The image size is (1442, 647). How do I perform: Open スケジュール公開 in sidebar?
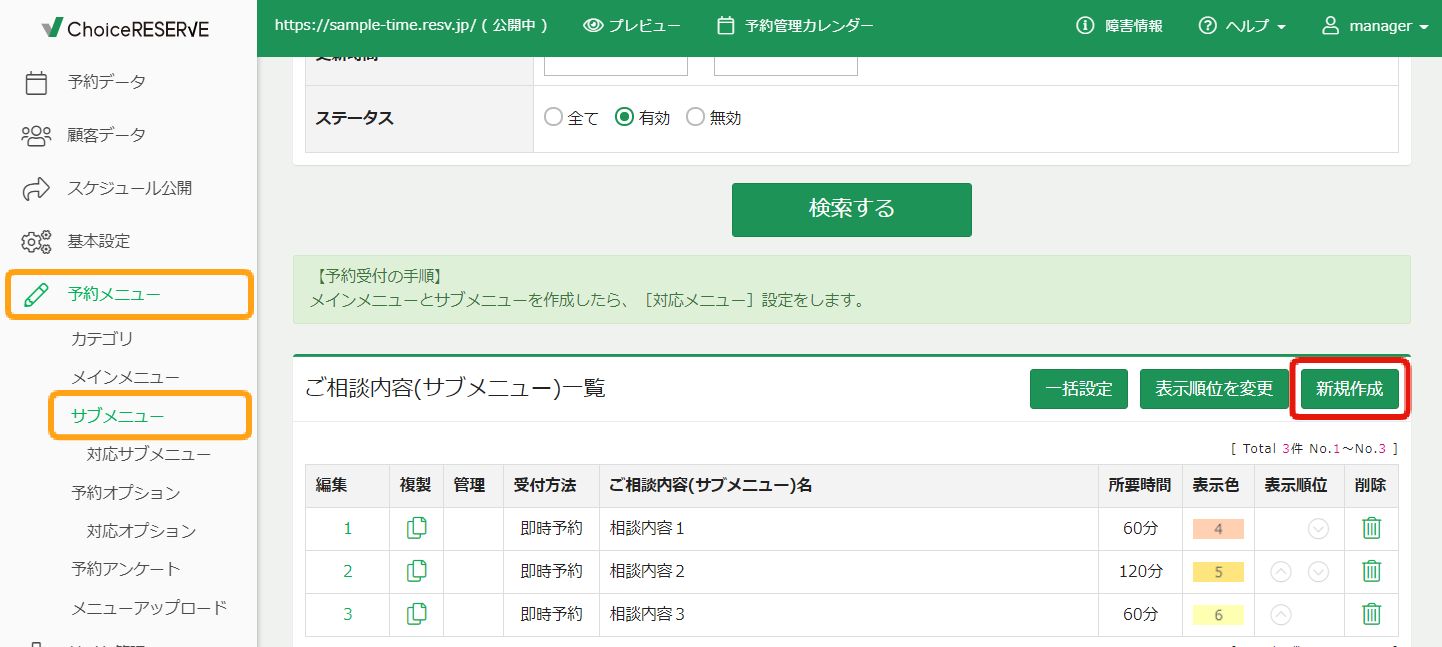point(130,188)
